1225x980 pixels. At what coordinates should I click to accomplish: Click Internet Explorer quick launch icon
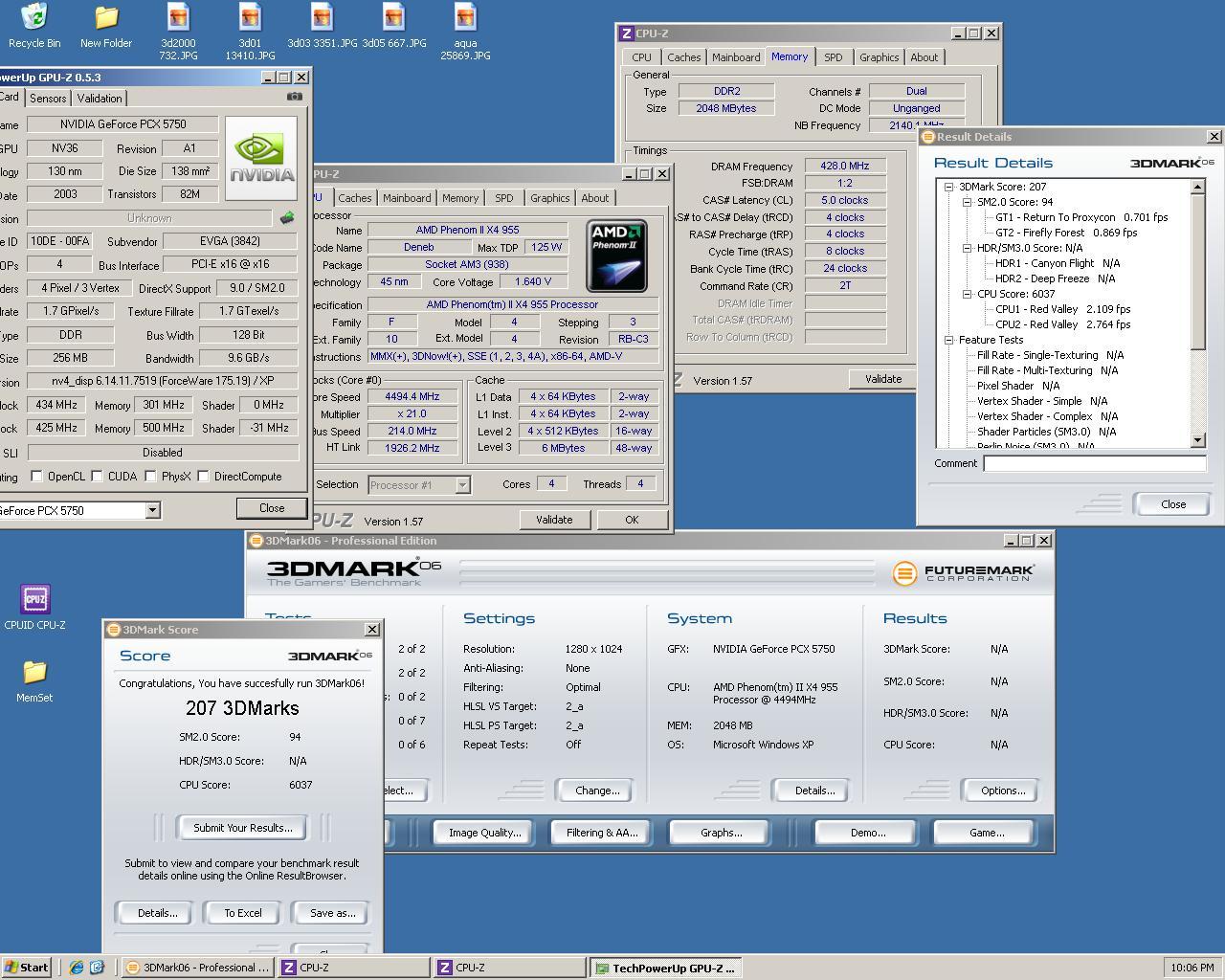click(77, 968)
